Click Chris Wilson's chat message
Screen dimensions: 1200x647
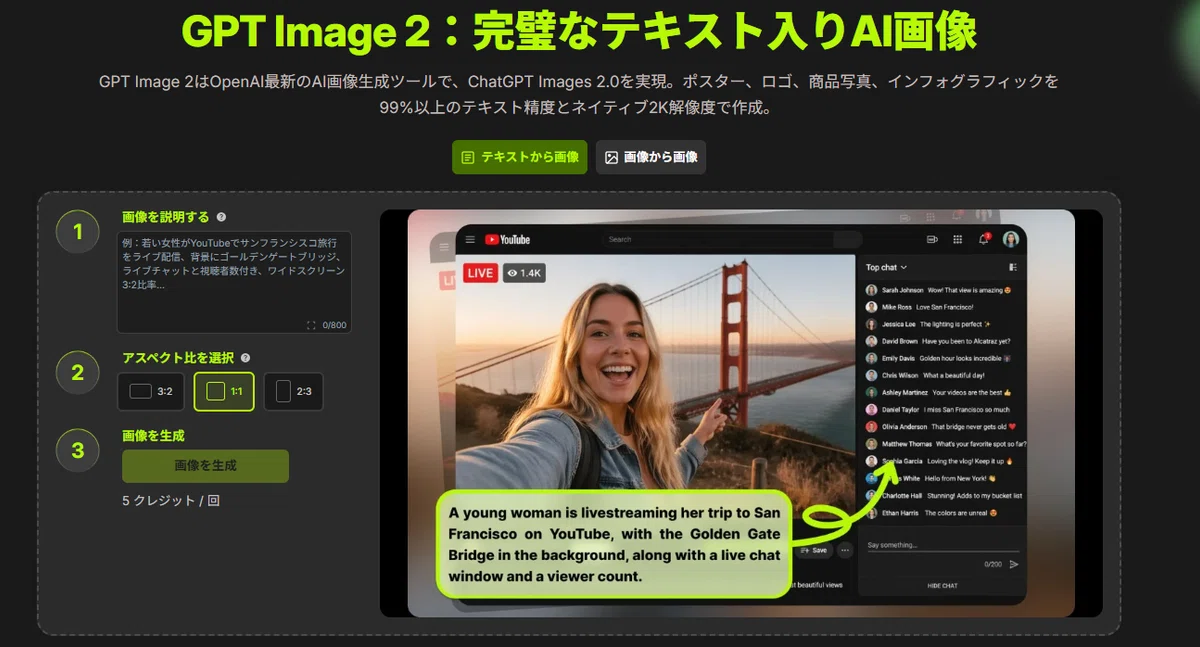[x=925, y=375]
